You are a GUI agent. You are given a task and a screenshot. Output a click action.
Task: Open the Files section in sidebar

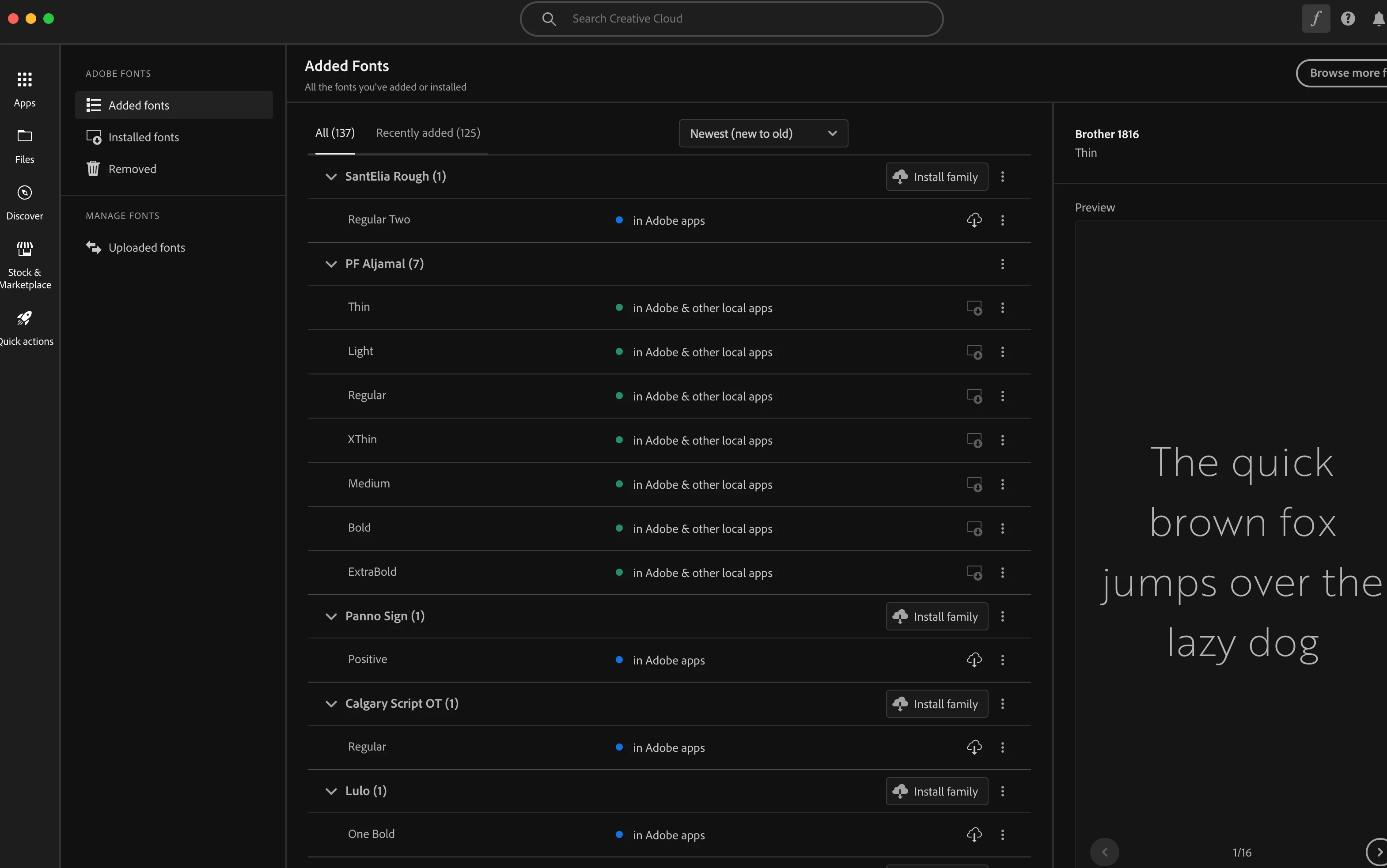pyautogui.click(x=24, y=136)
